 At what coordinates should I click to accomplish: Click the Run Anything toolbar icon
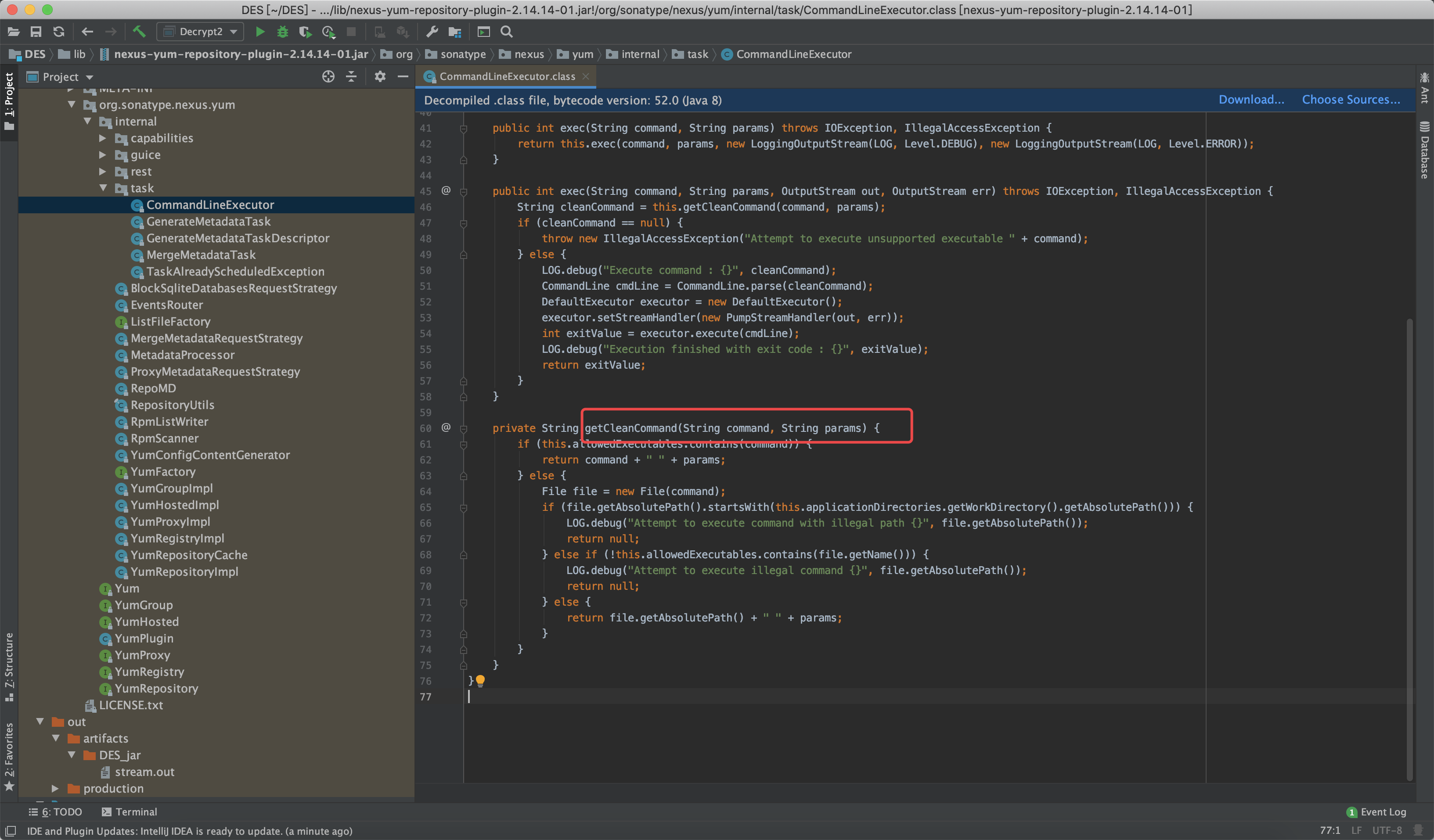(484, 32)
